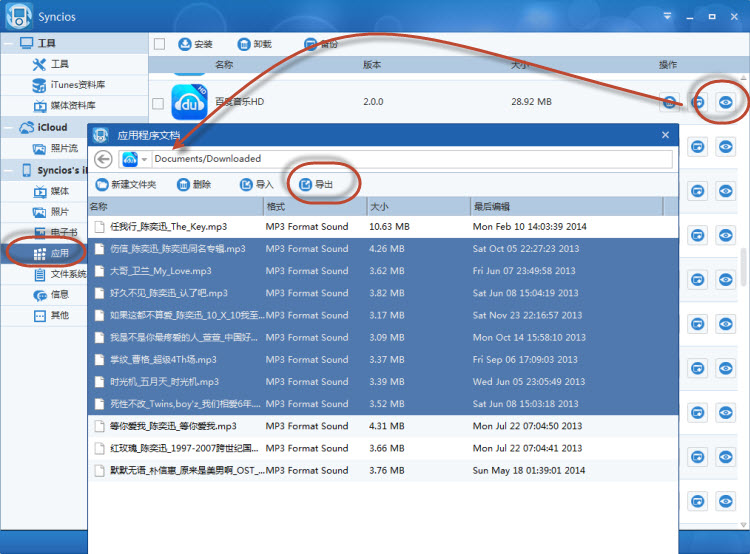Click main window 版本 column header
The height and width of the screenshot is (554, 750).
click(372, 65)
